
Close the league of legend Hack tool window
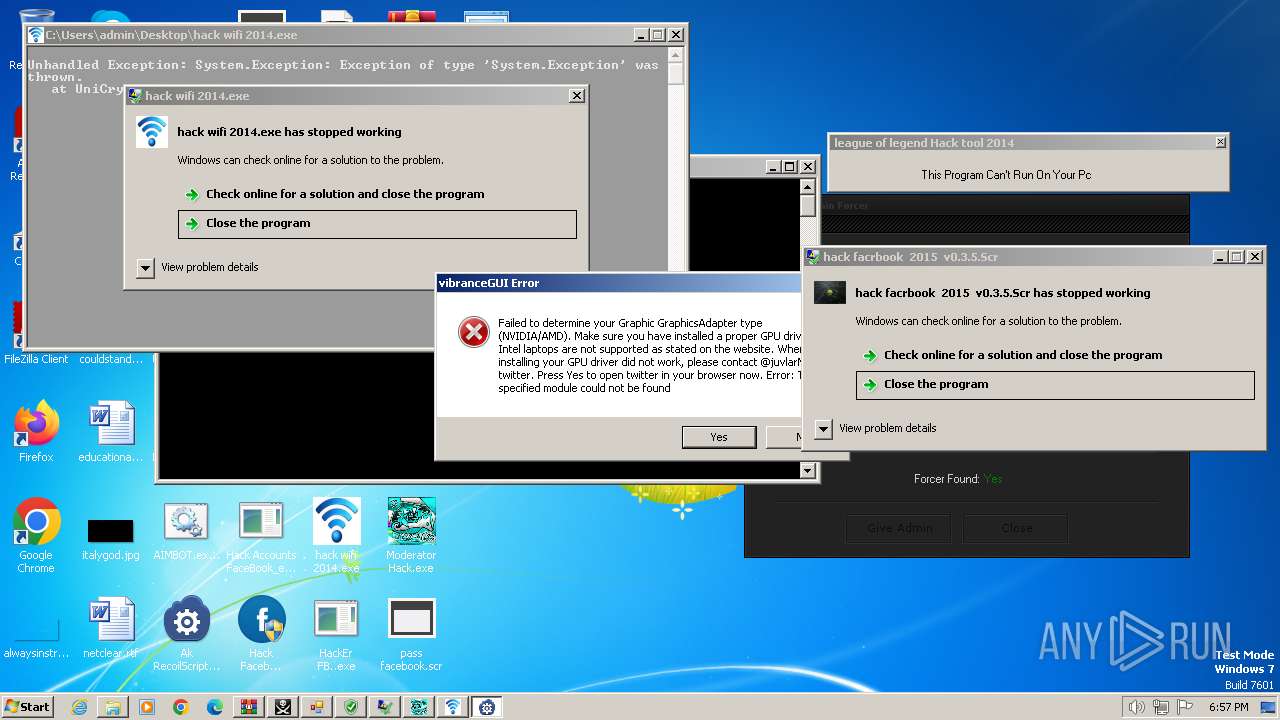coord(1220,143)
